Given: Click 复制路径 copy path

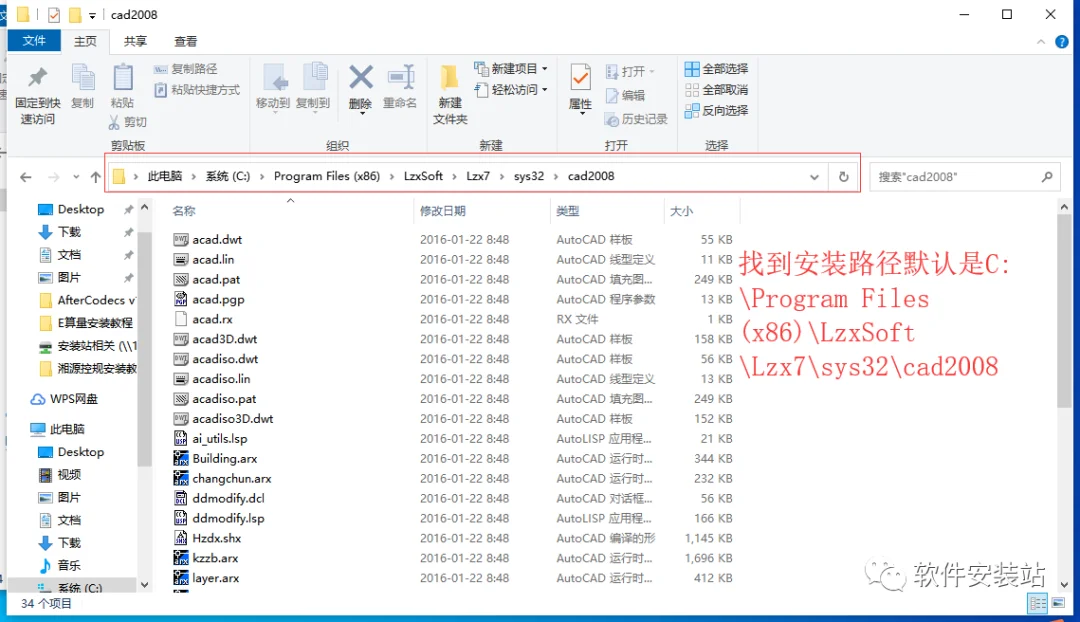Looking at the screenshot, I should [185, 69].
